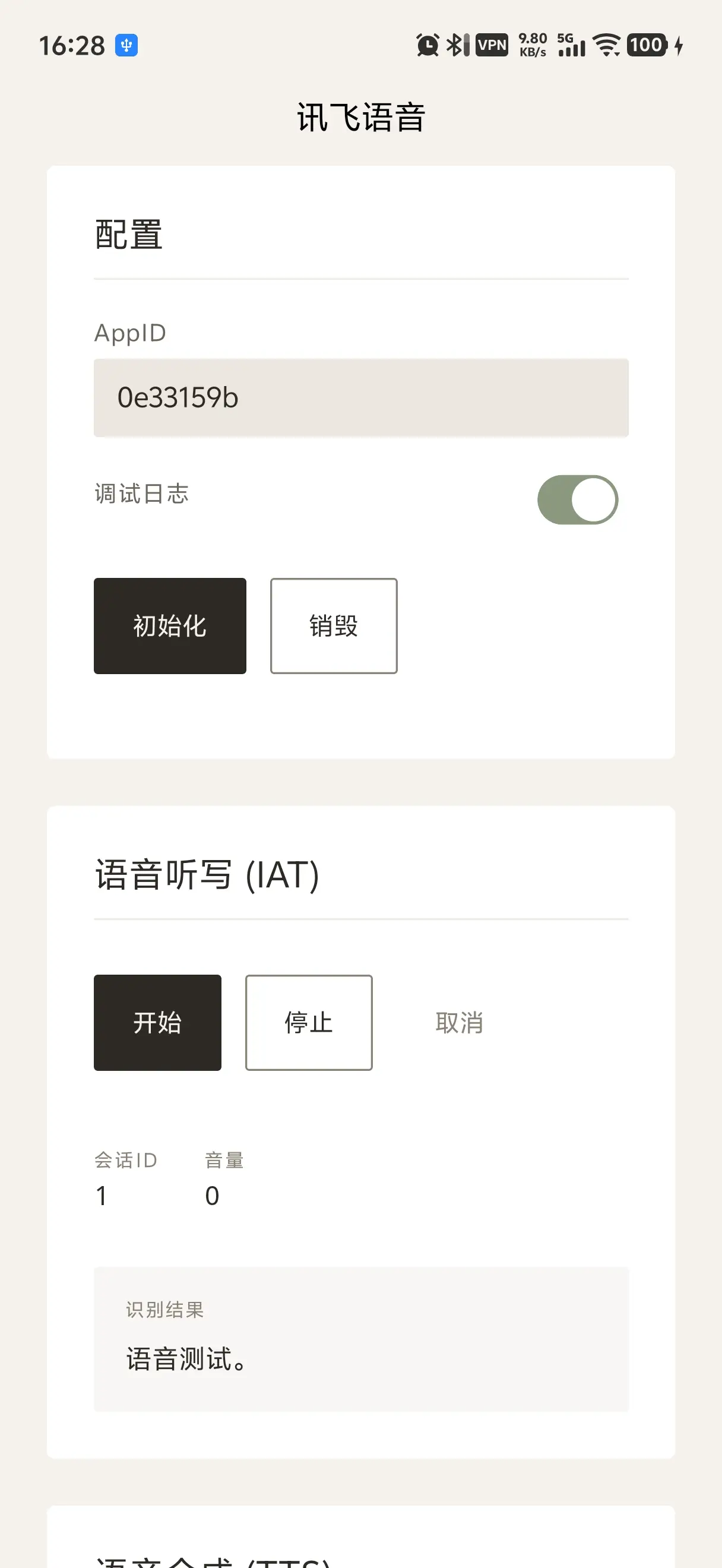Tap the 识别结果 recognition result box
Viewport: 722px width, 1568px height.
click(360, 1339)
